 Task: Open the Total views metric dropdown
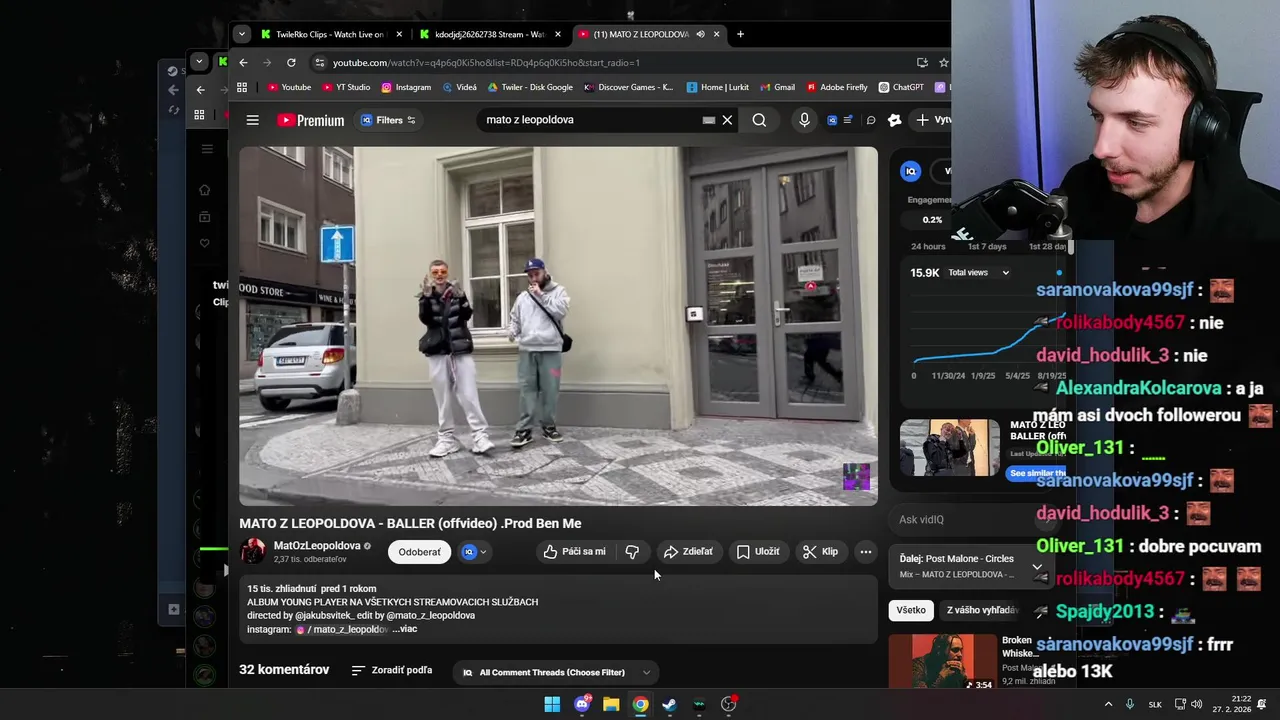[979, 273]
